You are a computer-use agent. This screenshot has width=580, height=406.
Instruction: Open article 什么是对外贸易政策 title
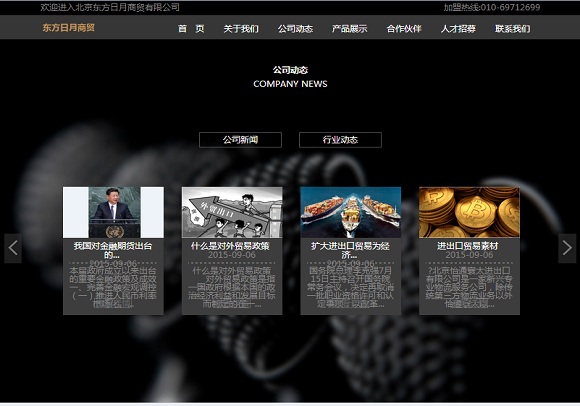click(230, 246)
